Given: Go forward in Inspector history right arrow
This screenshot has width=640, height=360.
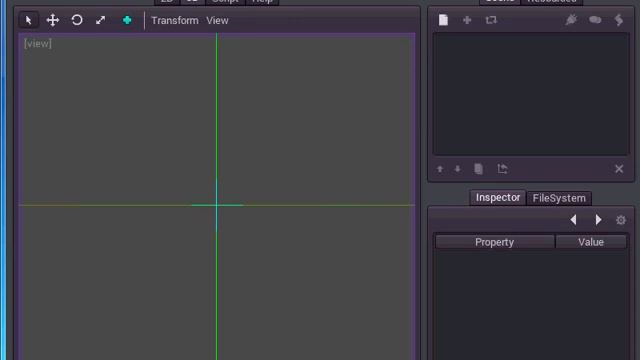Looking at the screenshot, I should click(598, 220).
